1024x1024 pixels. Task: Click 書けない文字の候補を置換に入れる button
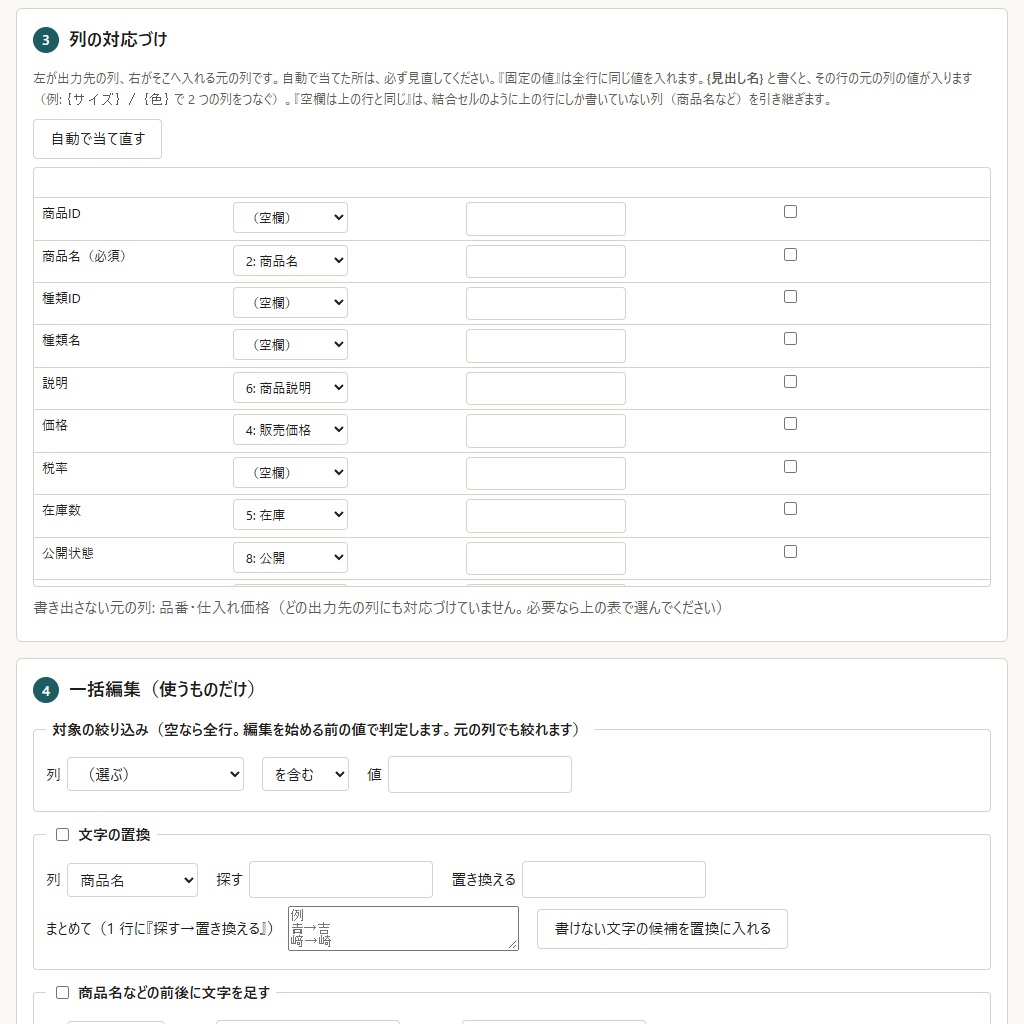click(662, 928)
